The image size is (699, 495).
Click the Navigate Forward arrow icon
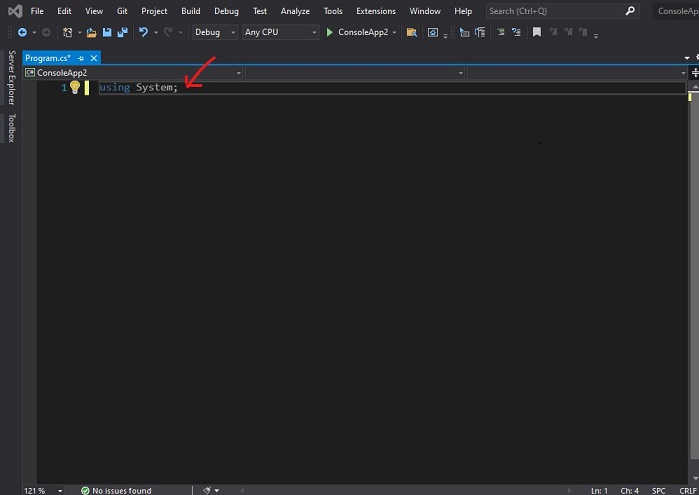coord(46,32)
